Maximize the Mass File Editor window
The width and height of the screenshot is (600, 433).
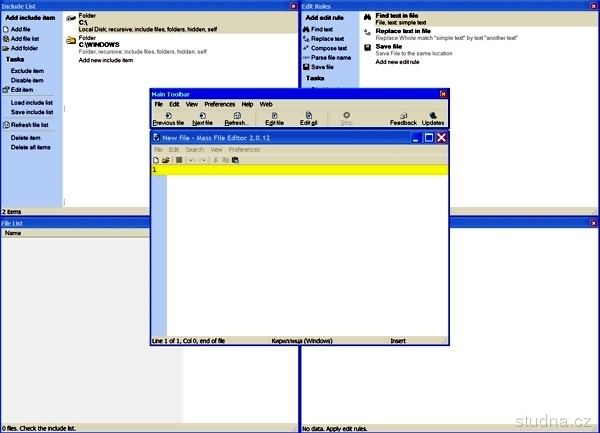[429, 138]
